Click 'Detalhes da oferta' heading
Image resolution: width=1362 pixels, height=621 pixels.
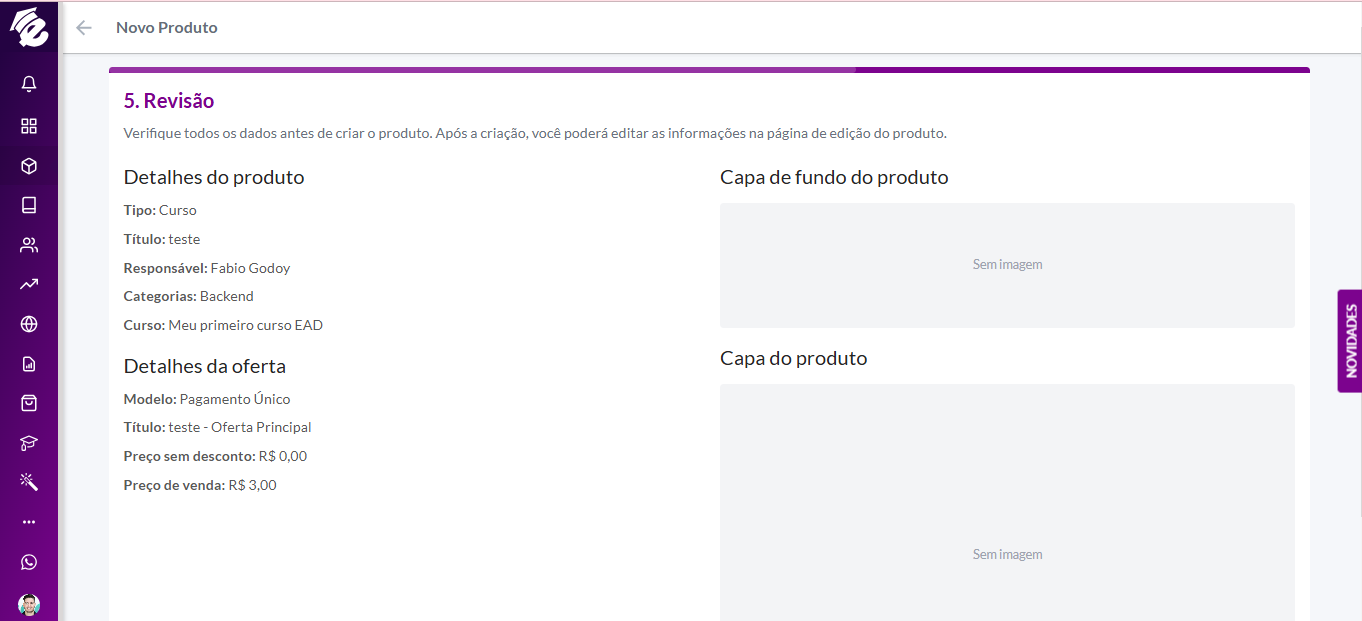pyautogui.click(x=205, y=366)
